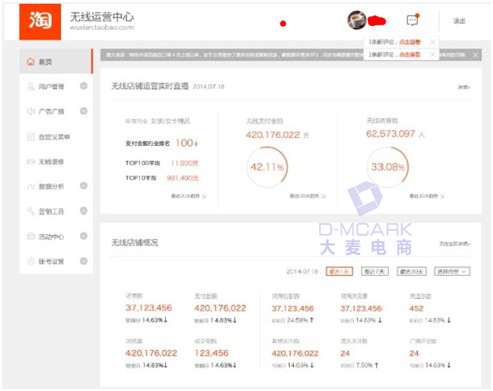Click the coffee-cup user avatar
The width and height of the screenshot is (493, 391).
click(x=357, y=20)
